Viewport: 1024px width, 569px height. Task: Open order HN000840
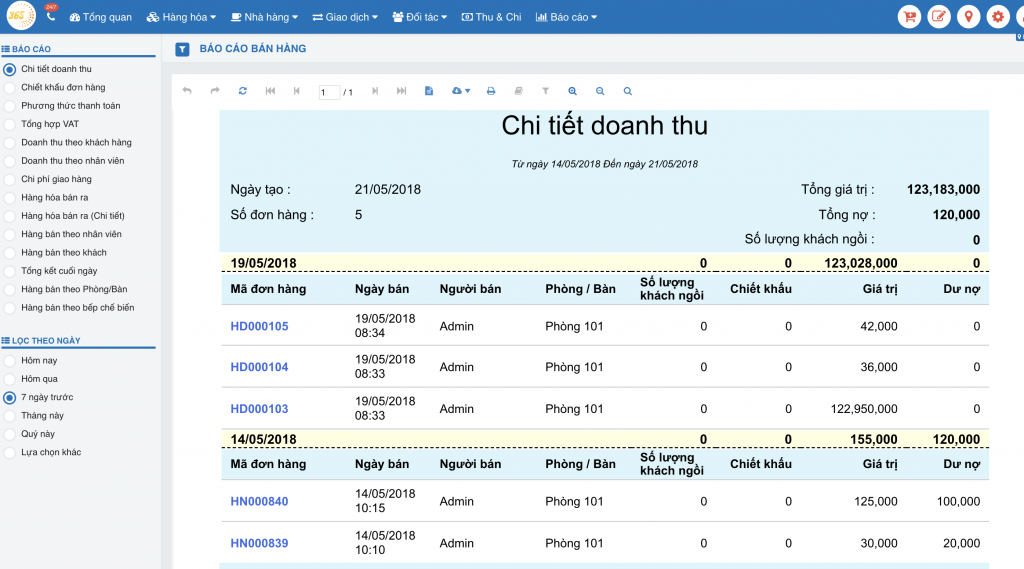coord(259,502)
